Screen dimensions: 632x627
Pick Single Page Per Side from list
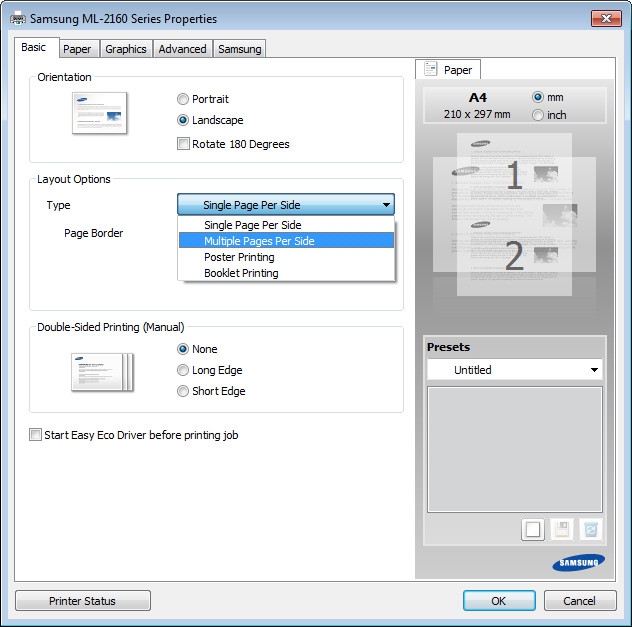coord(286,225)
